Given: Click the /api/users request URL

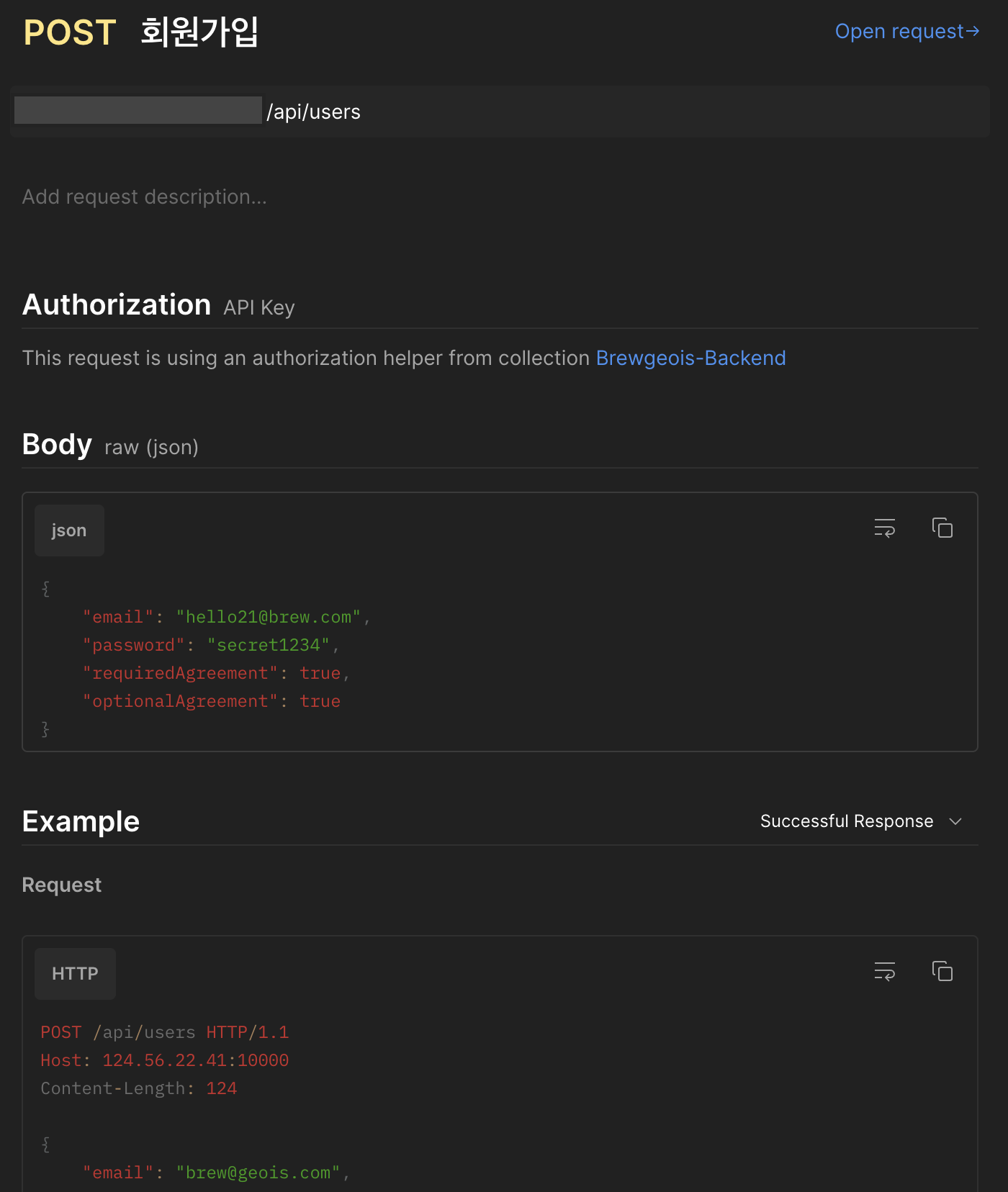Looking at the screenshot, I should pos(314,112).
